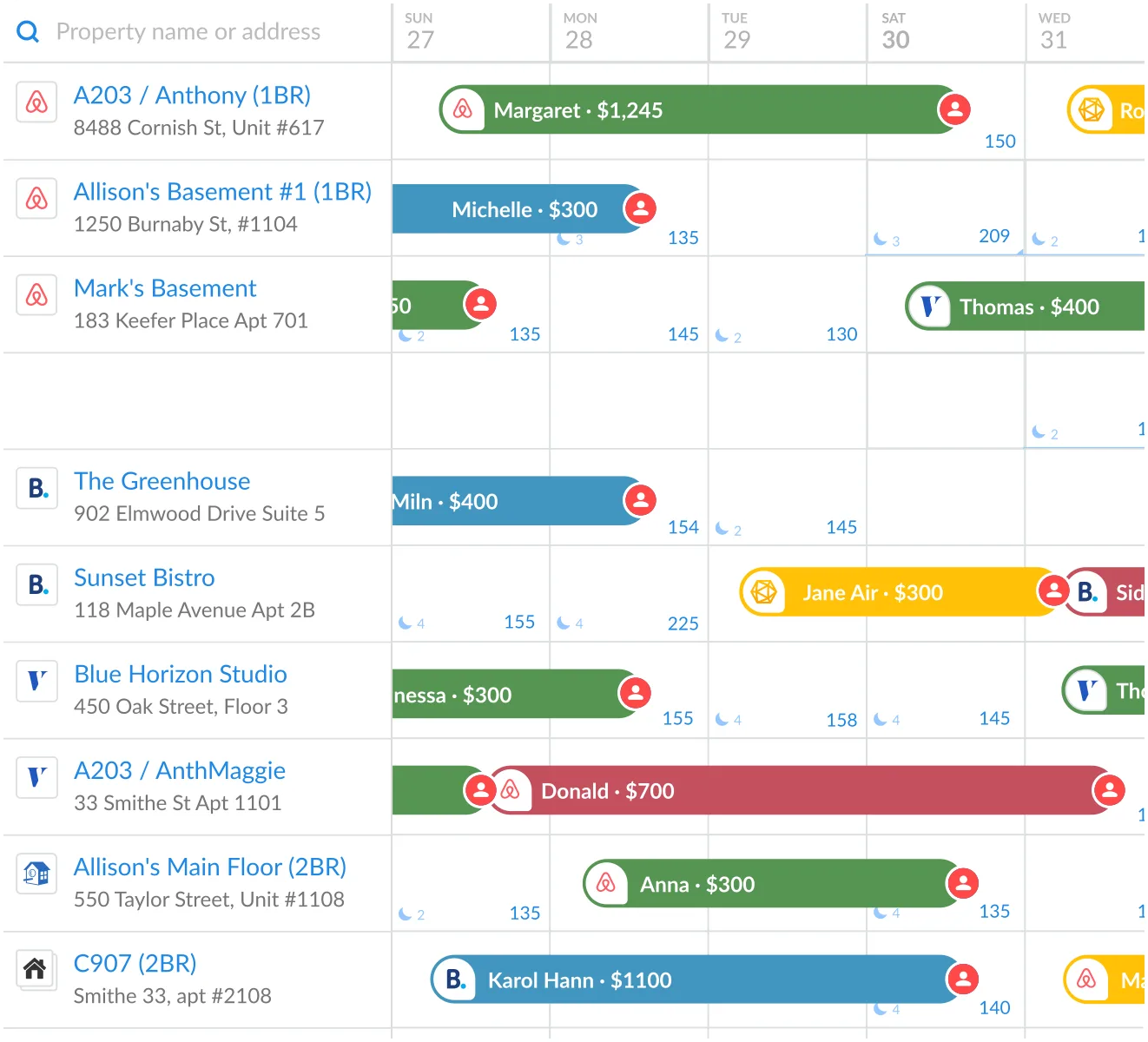Click house listing icon beside Allison's Main Floor
Viewport: 1148px width, 1042px height.
coord(36,874)
